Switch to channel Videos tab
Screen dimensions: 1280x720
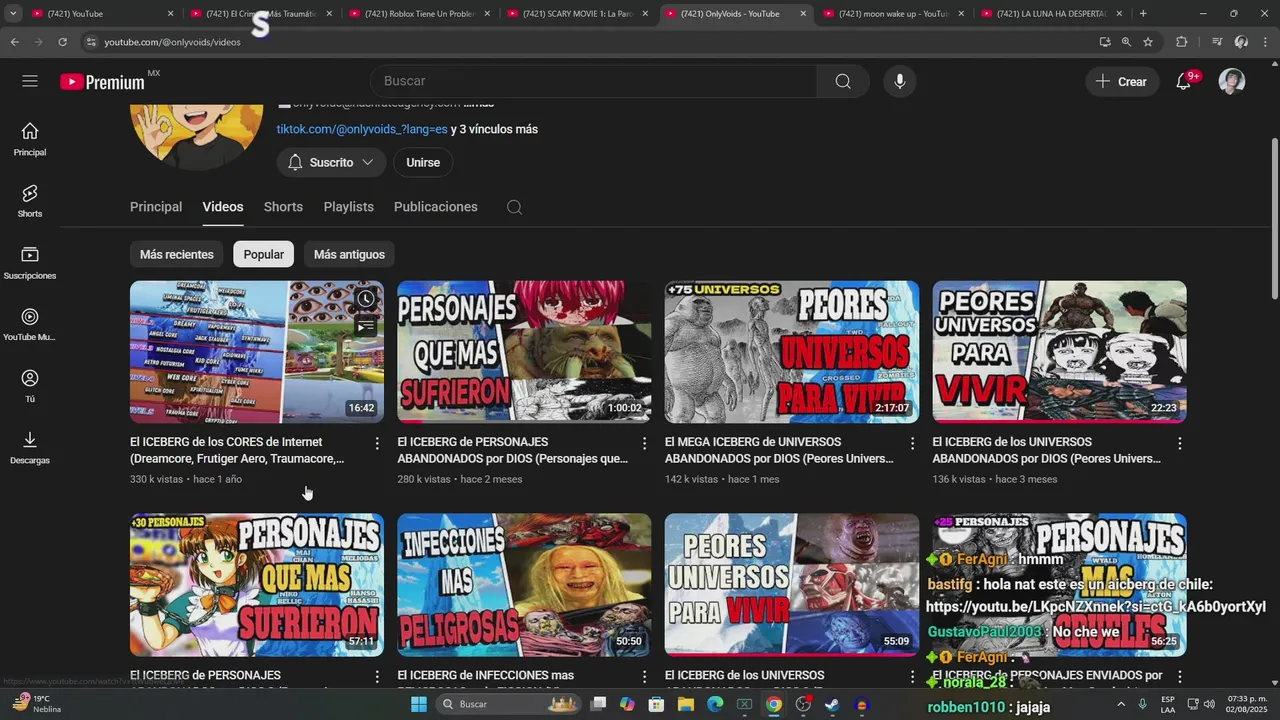coord(223,207)
